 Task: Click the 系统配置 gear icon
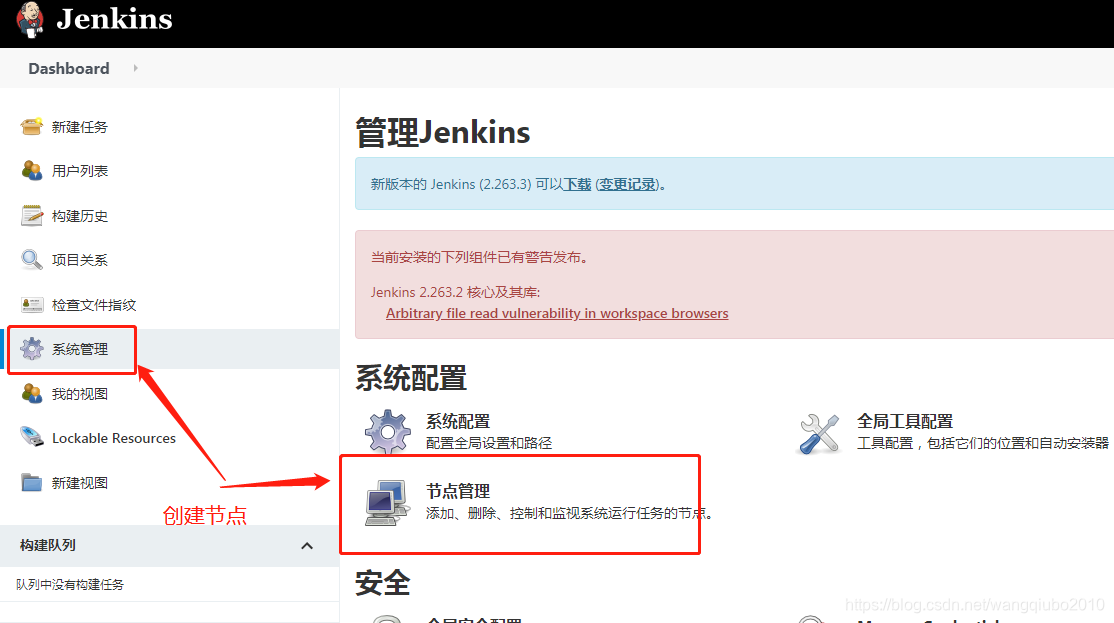click(387, 431)
